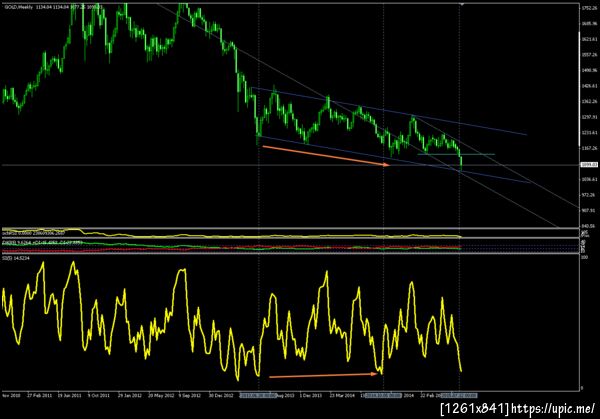Click the 1426.61 price scale label
This screenshot has height=419, width=600.
[x=589, y=86]
